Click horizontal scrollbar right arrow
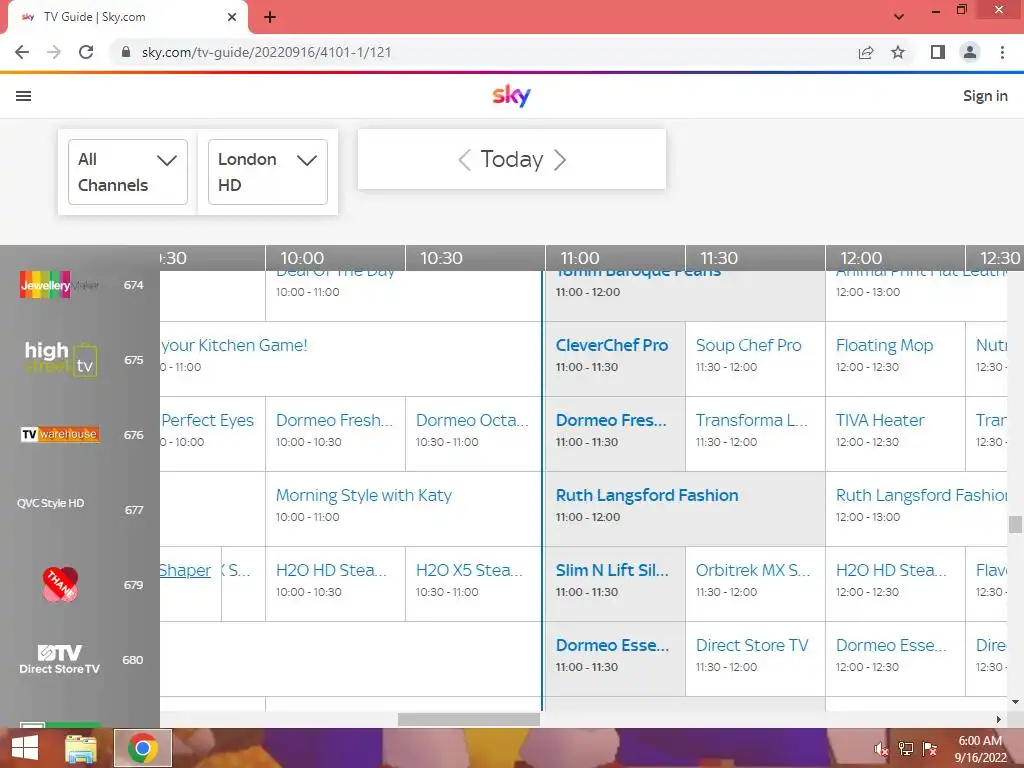Image resolution: width=1024 pixels, height=768 pixels. click(999, 719)
